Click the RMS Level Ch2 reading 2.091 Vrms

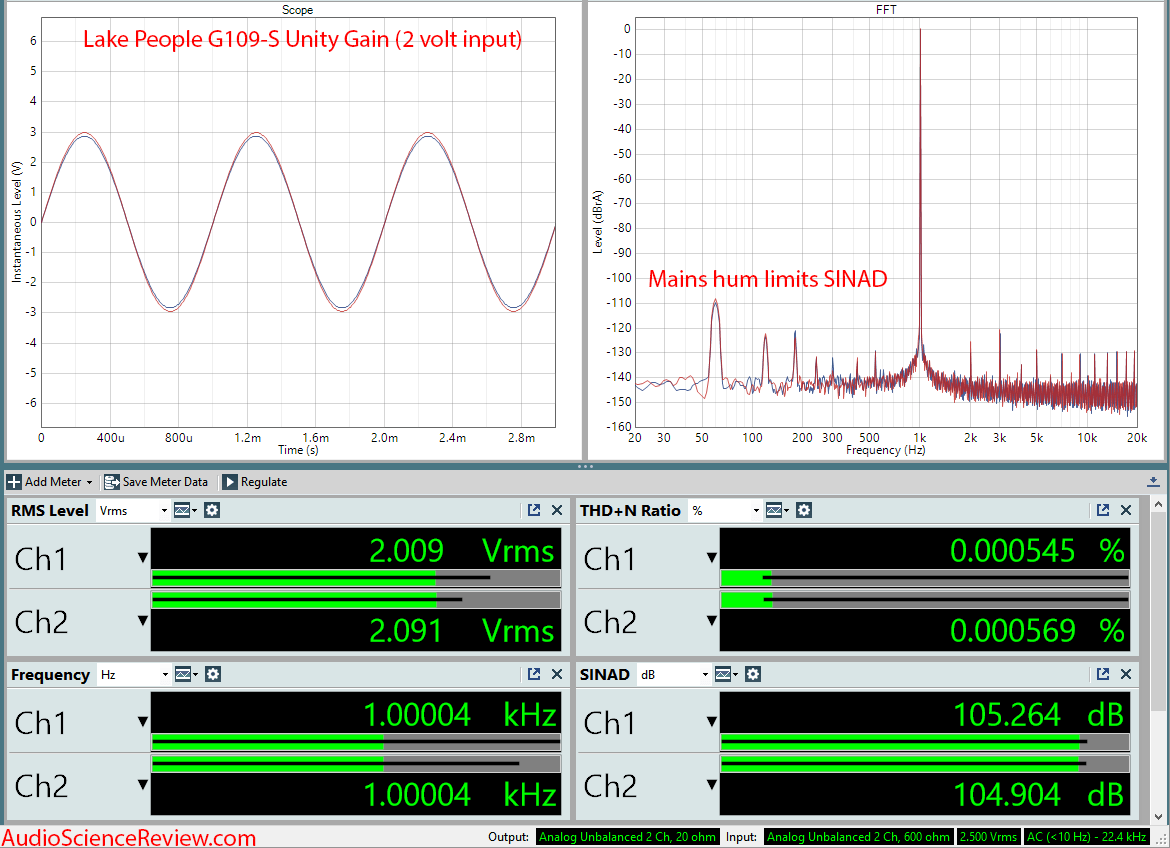(x=462, y=631)
